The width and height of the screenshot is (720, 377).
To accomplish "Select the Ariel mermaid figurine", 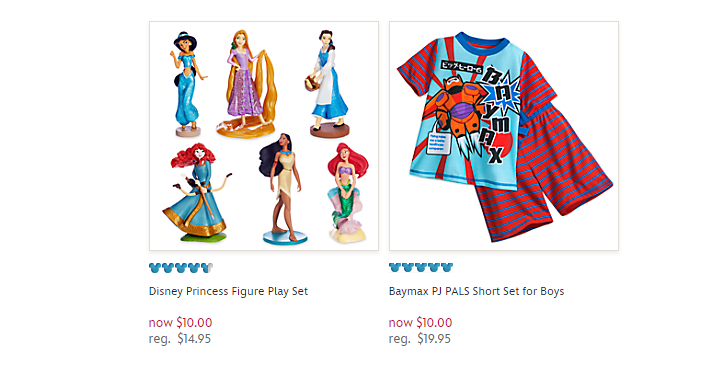I will tap(347, 192).
